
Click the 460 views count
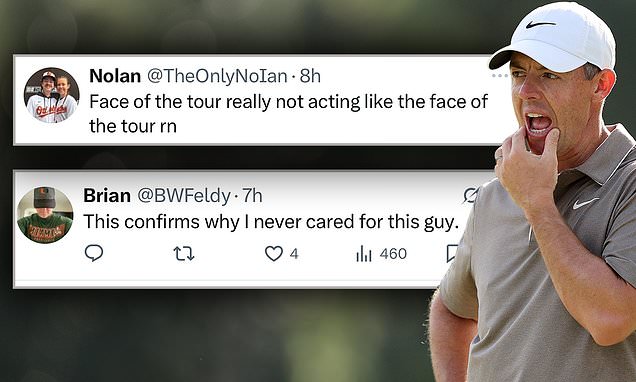[393, 254]
